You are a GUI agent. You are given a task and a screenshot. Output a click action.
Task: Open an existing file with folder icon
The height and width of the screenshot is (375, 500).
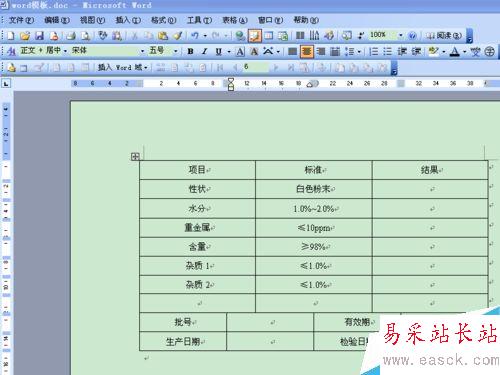click(25, 35)
